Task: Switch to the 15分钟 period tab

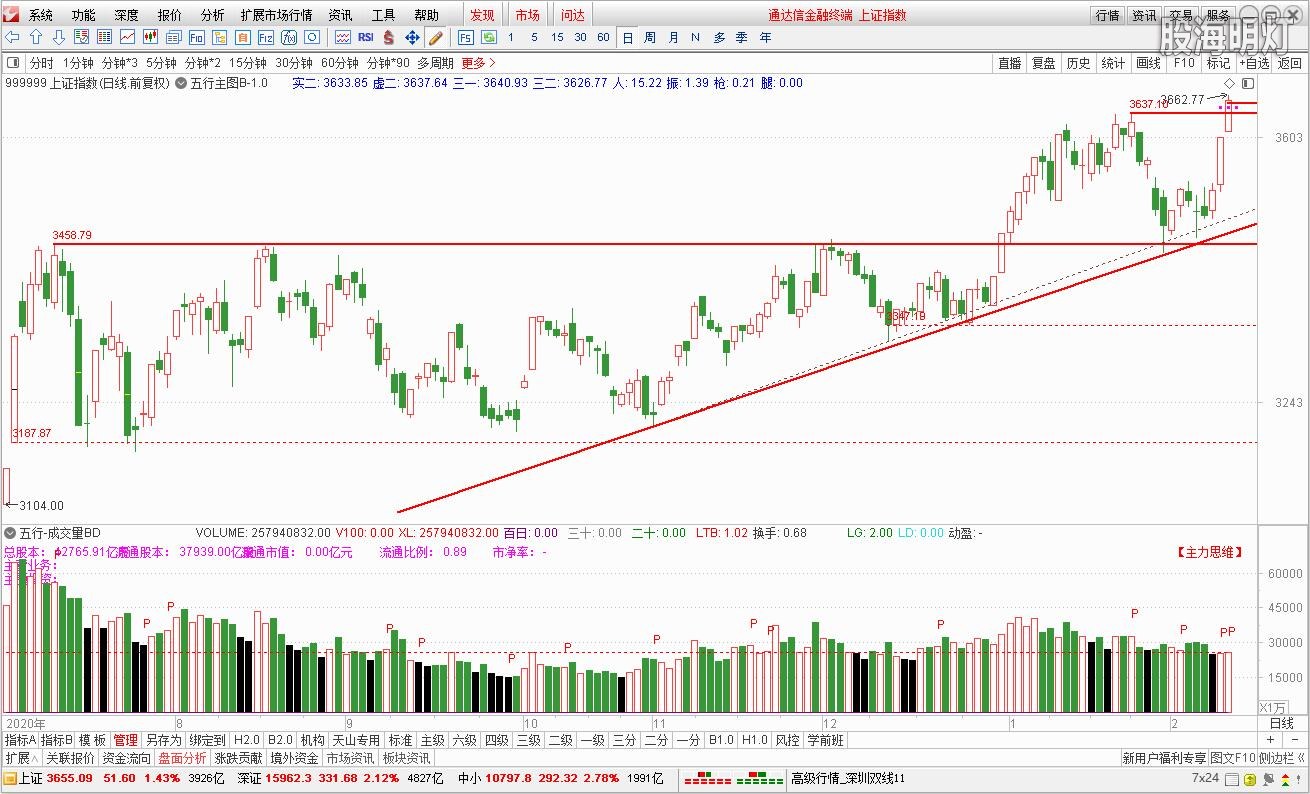Action: click(247, 63)
